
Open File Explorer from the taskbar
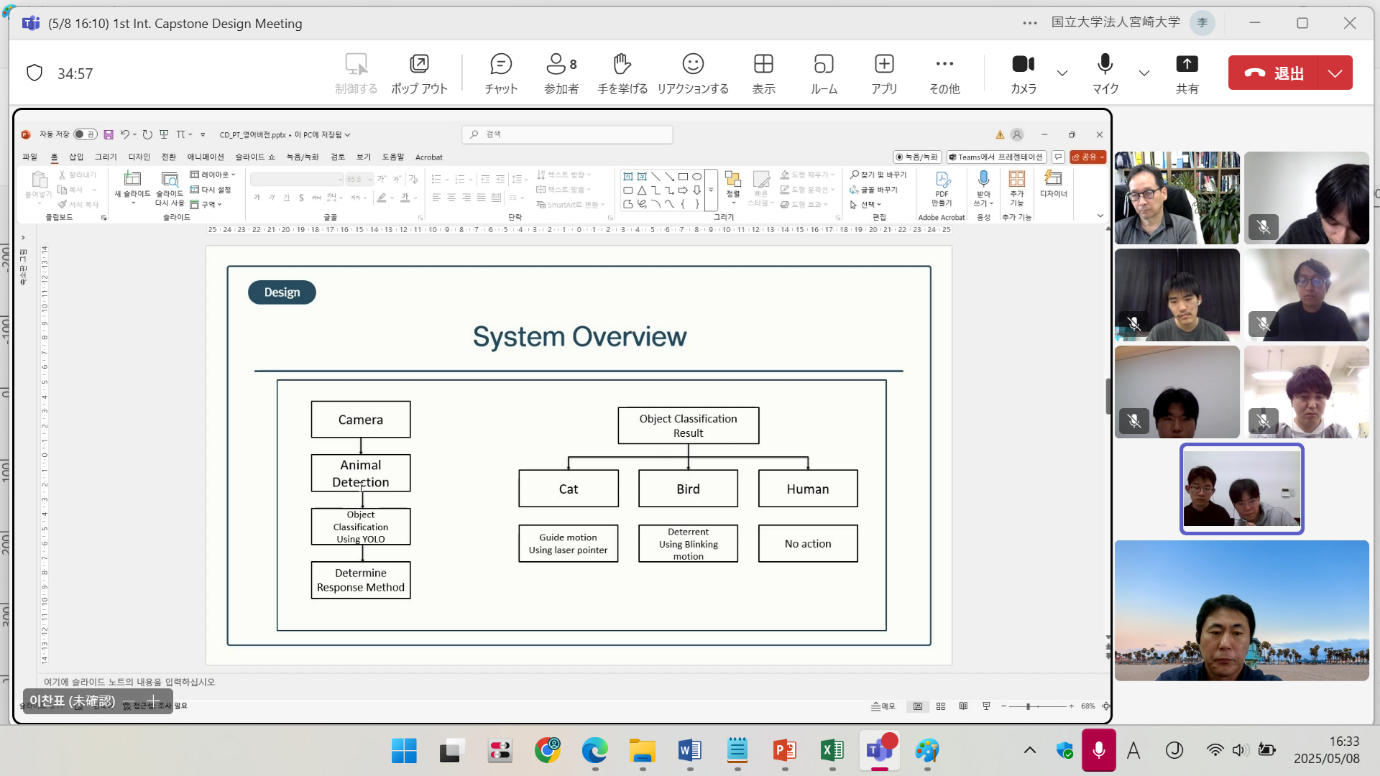pyautogui.click(x=642, y=751)
